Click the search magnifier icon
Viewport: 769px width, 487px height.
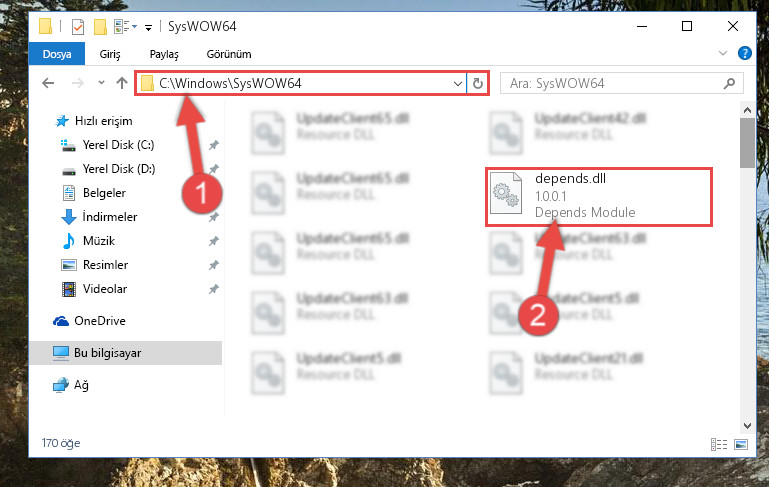coord(729,83)
